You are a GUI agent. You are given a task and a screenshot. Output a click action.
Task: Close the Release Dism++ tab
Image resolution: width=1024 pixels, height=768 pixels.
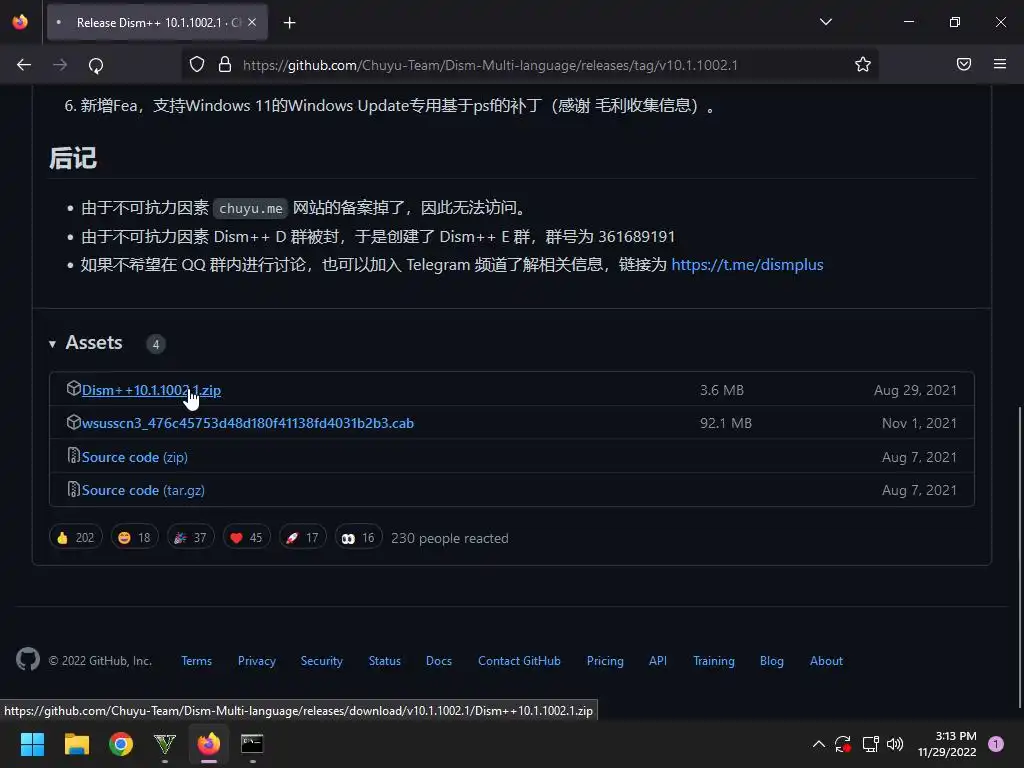(252, 22)
